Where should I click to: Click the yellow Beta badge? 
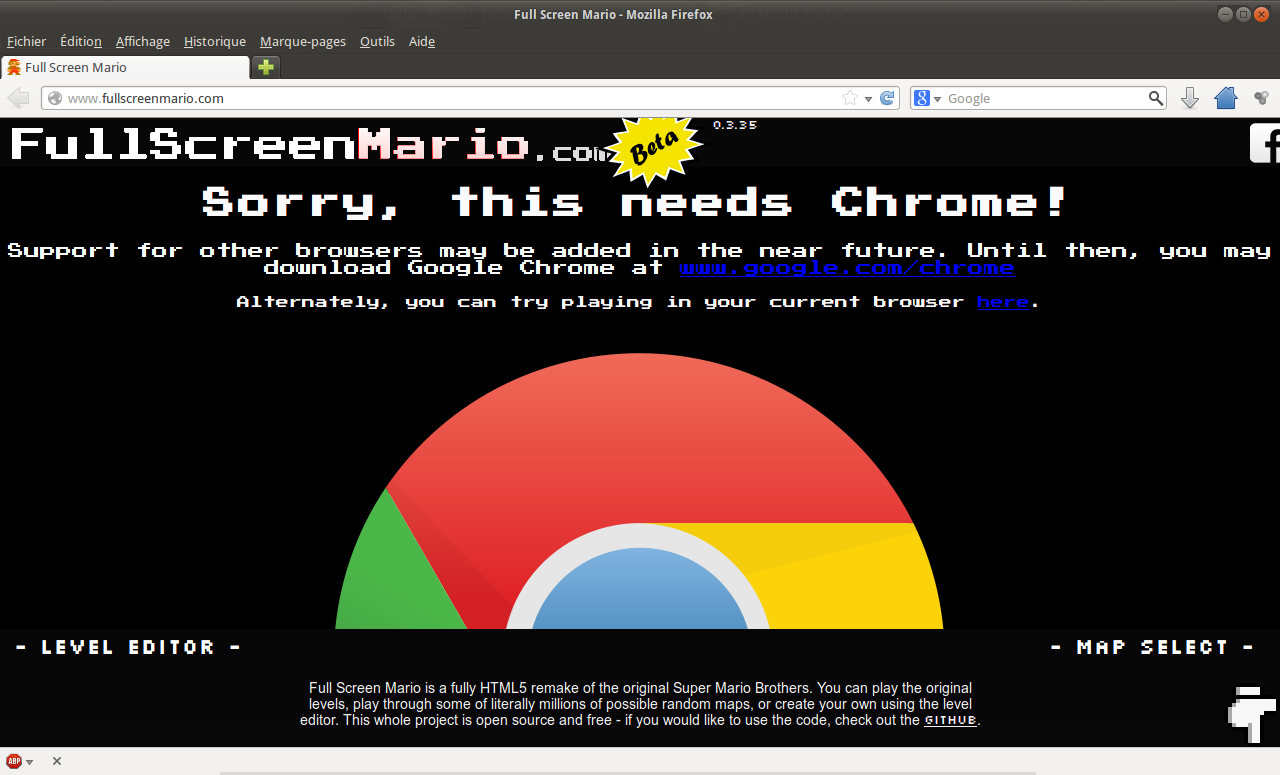pyautogui.click(x=655, y=151)
